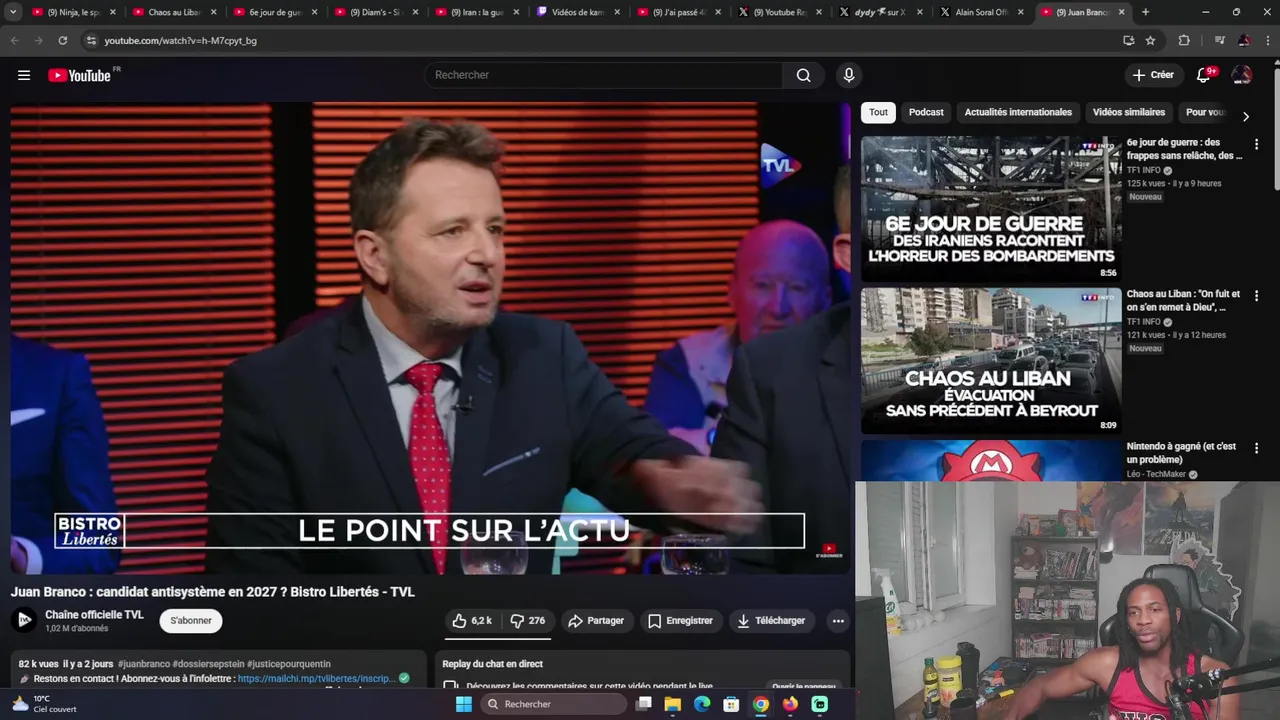Go forward in browser history
Viewport: 1280px width, 720px height.
(x=38, y=40)
